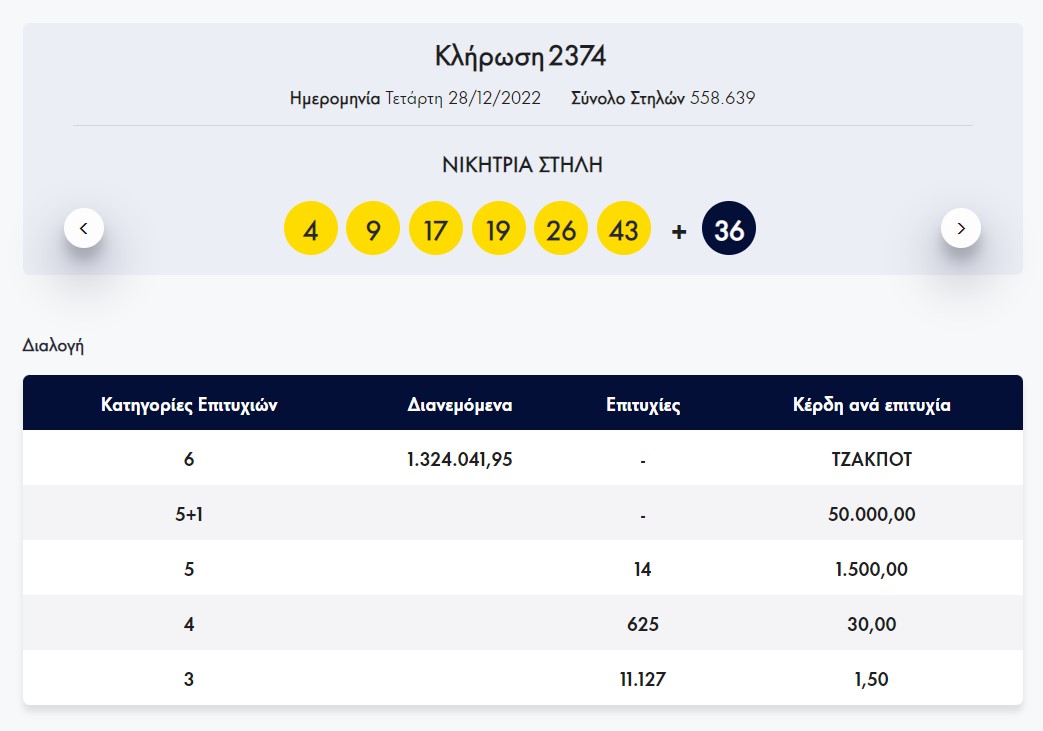The height and width of the screenshot is (731, 1043).
Task: Open the next draw using right arrow
Action: [x=961, y=228]
